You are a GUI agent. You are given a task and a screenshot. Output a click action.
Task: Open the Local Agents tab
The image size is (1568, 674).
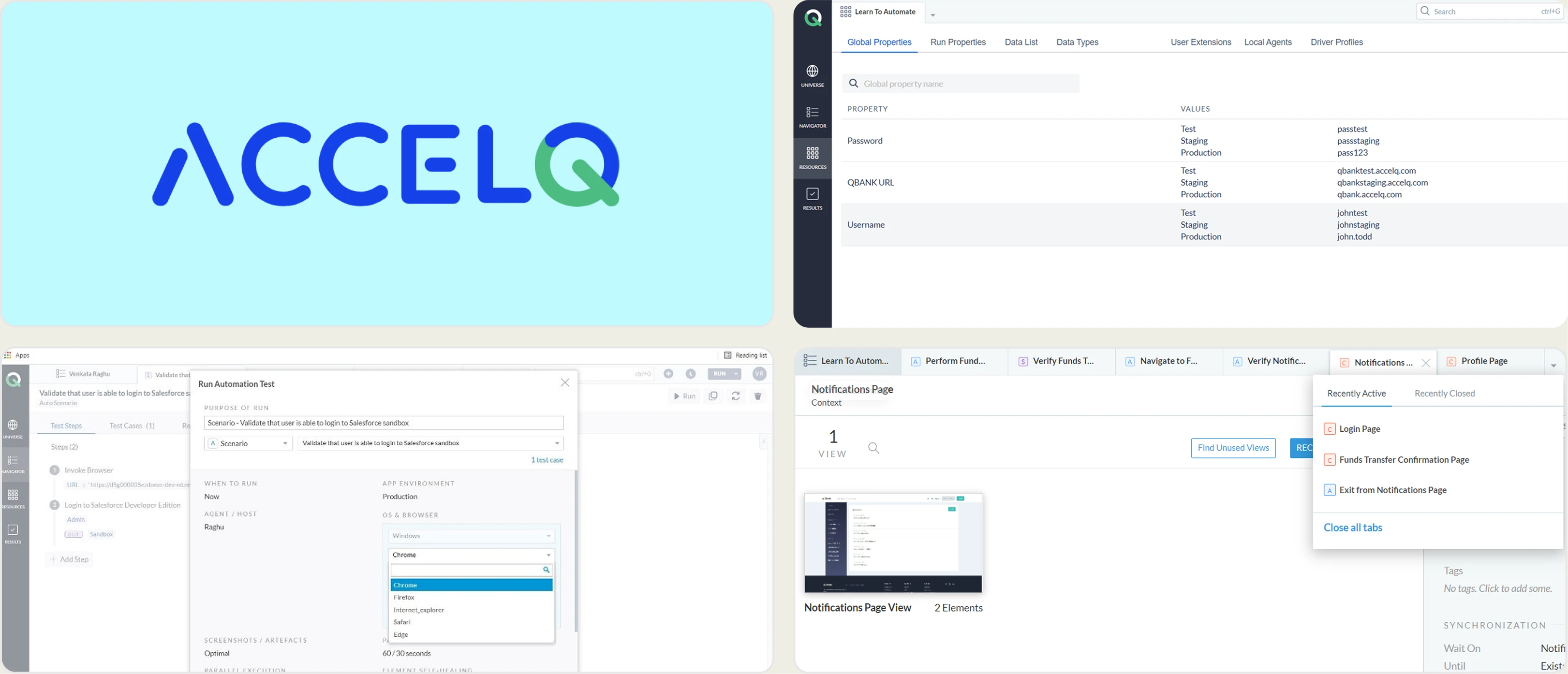coord(1267,42)
